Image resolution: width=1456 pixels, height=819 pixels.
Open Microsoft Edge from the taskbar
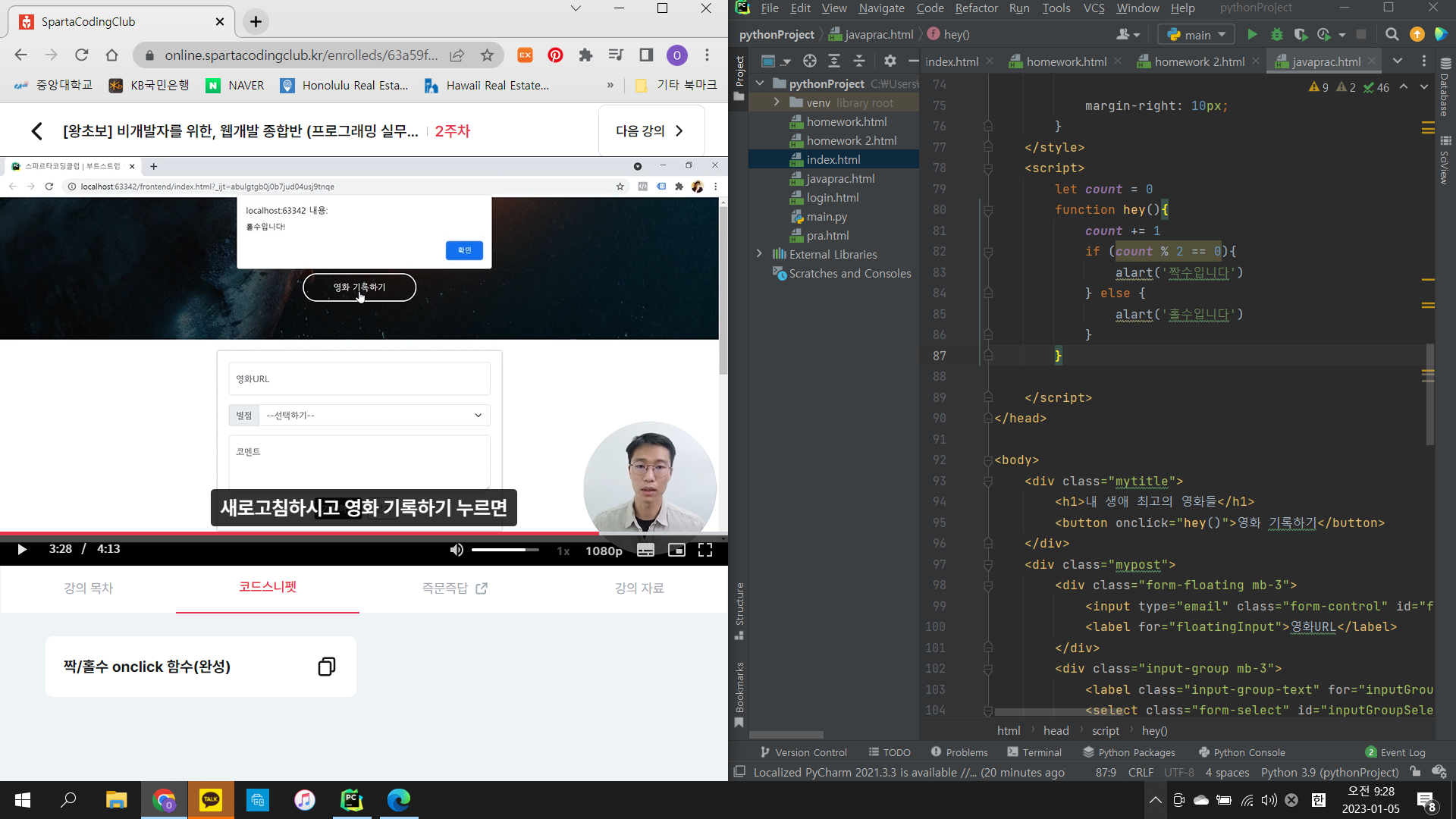[x=399, y=800]
